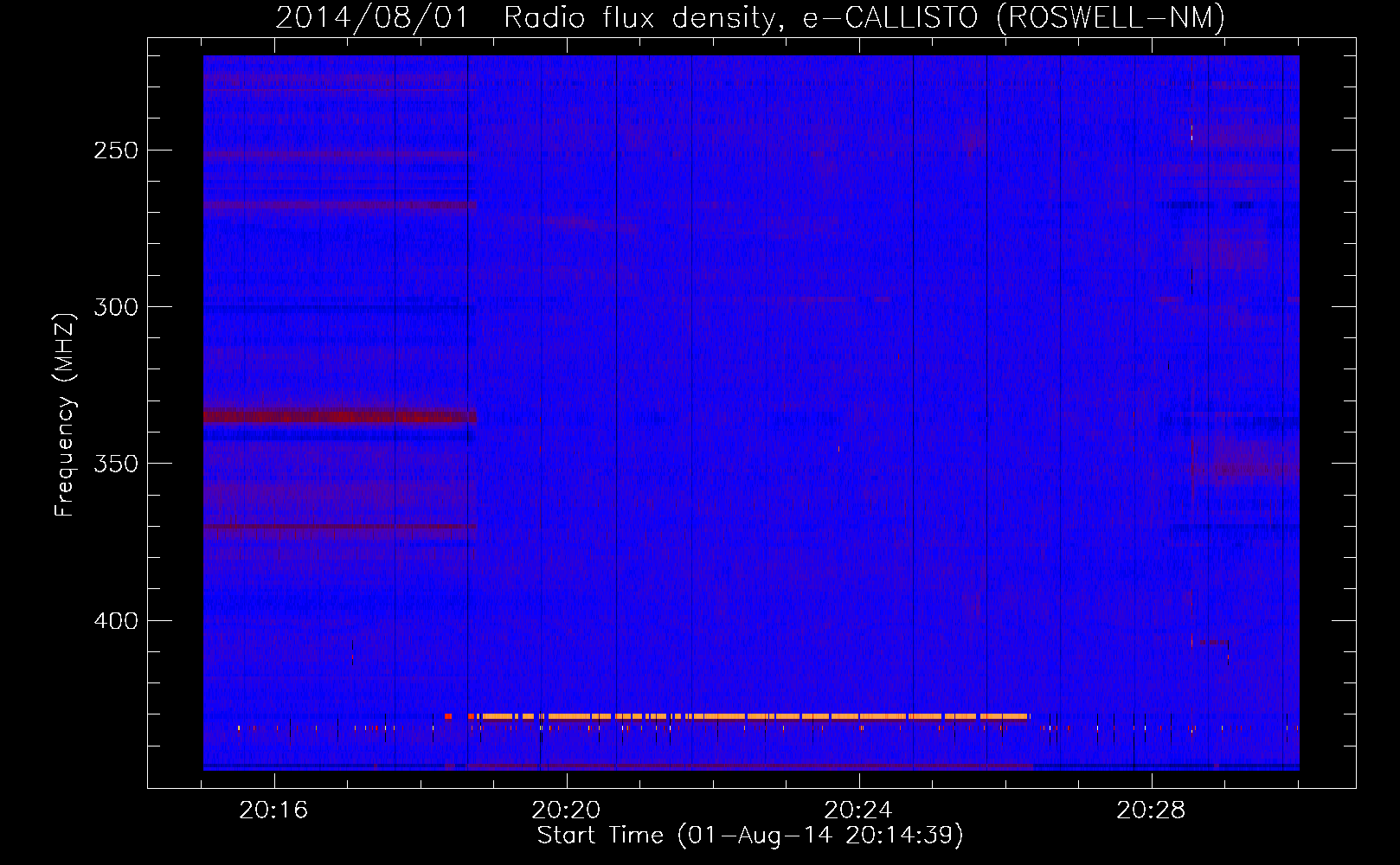Click the 20:20 time tick label

point(567,811)
